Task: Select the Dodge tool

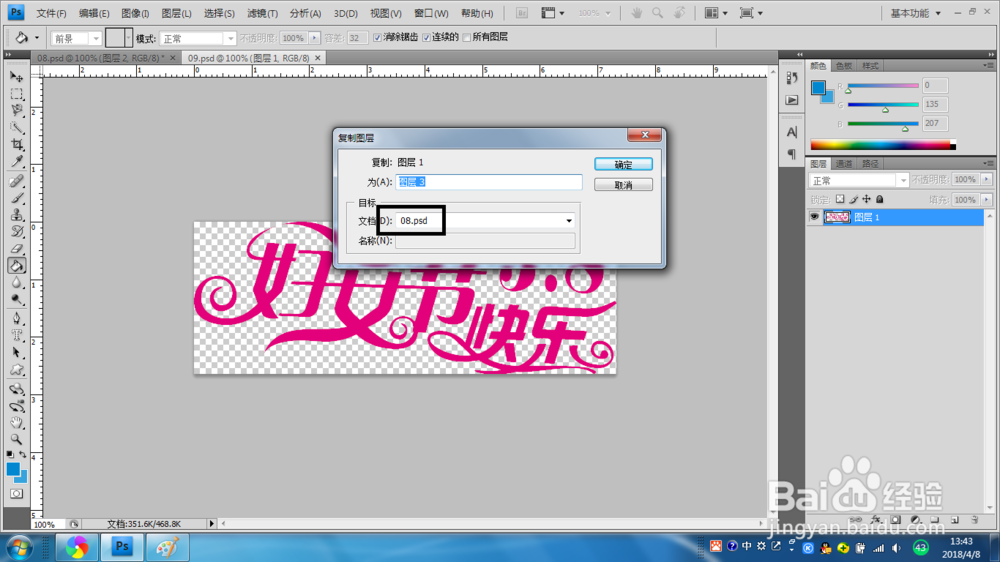Action: [17, 299]
